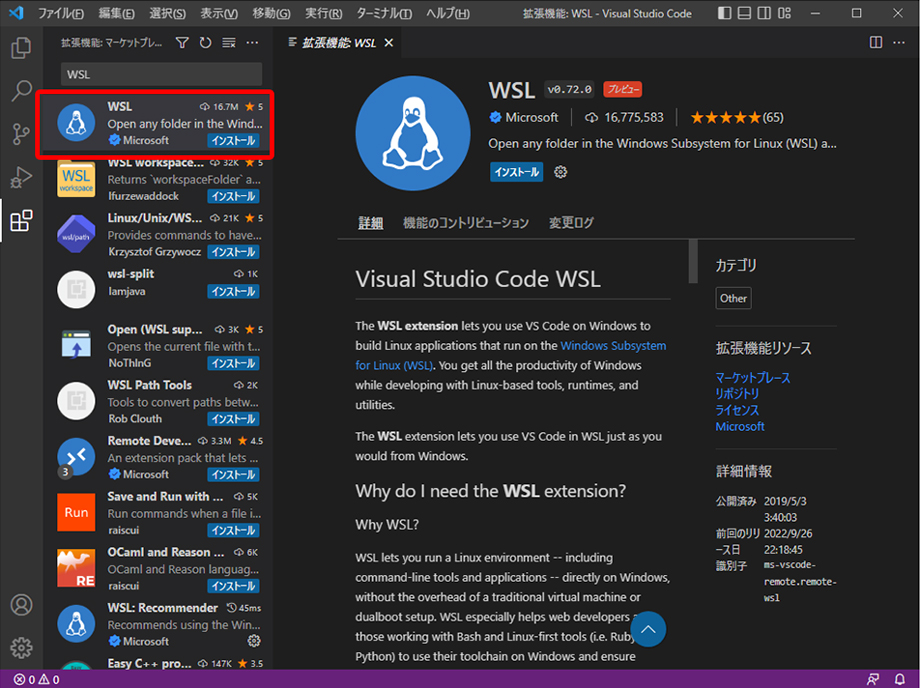Filter extensions with the funnel icon
The width and height of the screenshot is (920, 688).
(182, 43)
